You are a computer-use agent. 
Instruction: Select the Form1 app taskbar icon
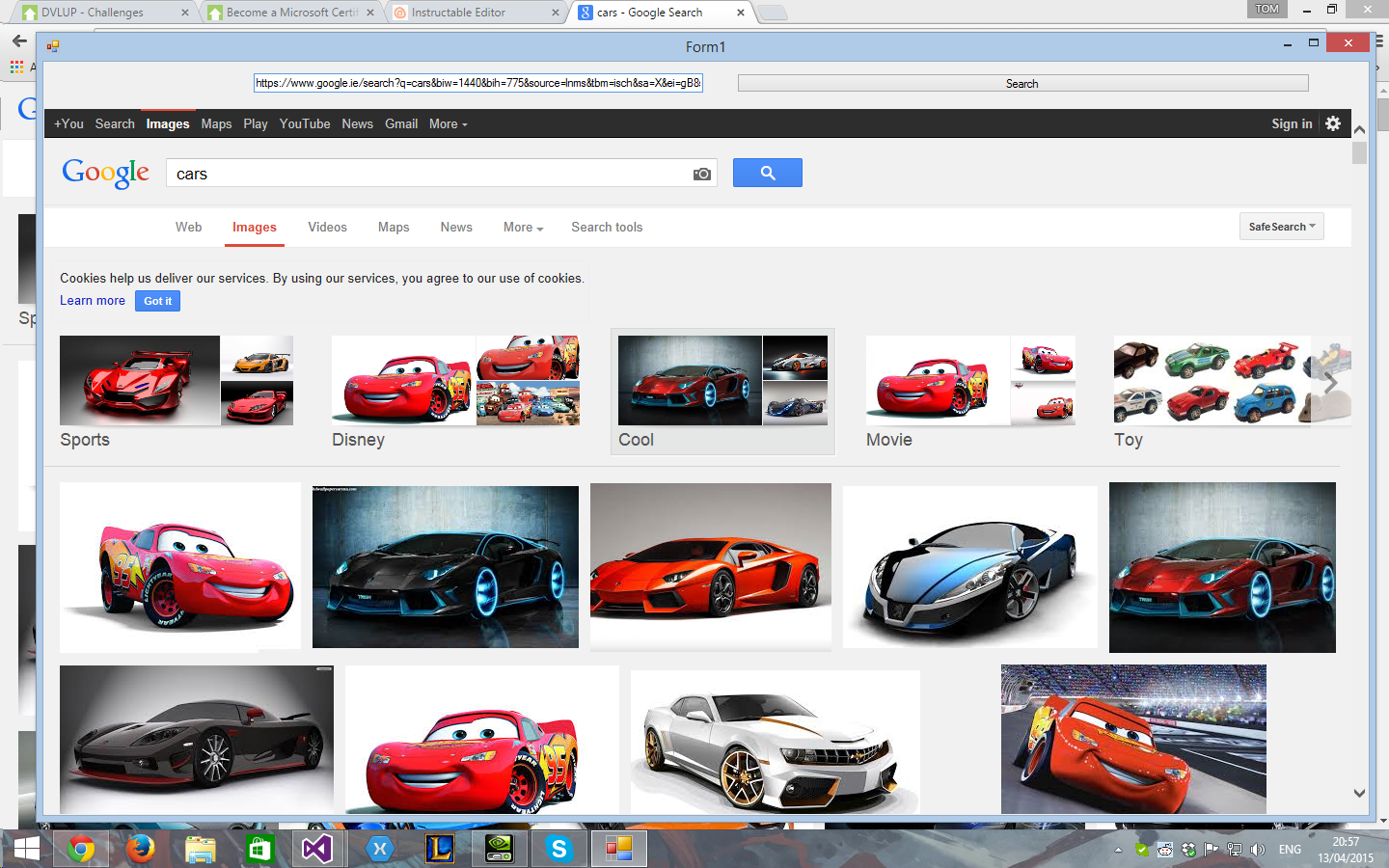[x=618, y=849]
